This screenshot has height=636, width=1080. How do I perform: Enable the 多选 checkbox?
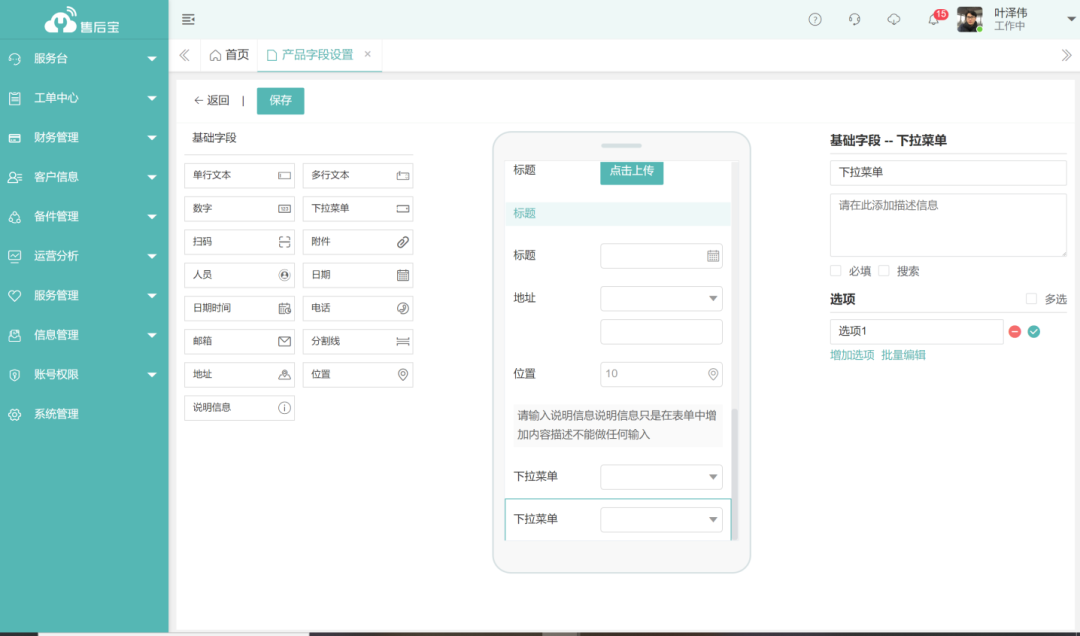pos(1032,299)
